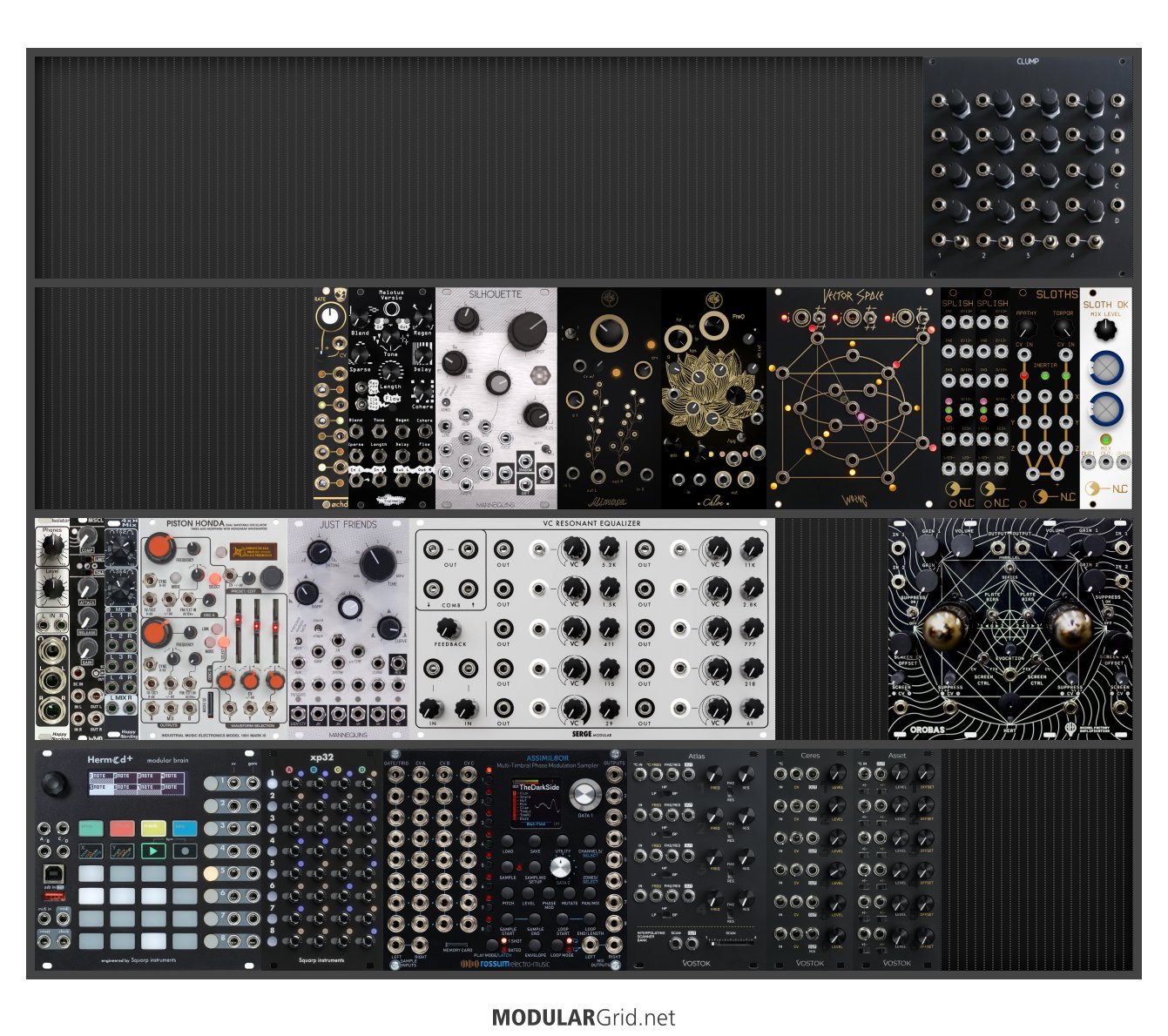Click the Assimil8or PITCH button
Screen dimensions: 1168x1036
508,893
